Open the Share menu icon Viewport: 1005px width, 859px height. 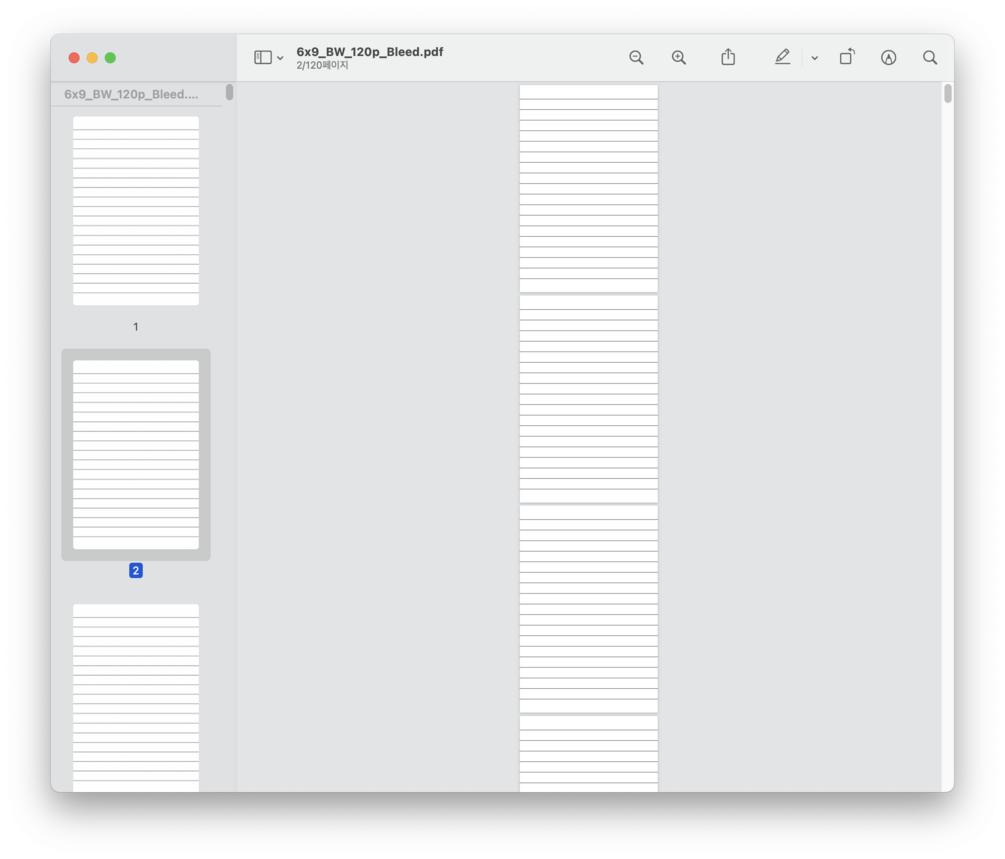point(728,57)
